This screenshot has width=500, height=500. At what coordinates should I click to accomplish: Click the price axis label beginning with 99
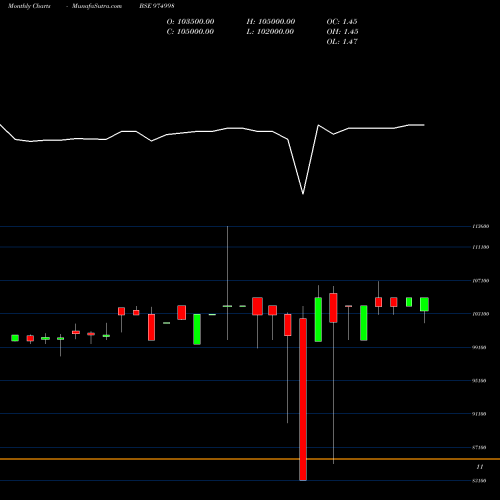pyautogui.click(x=479, y=347)
